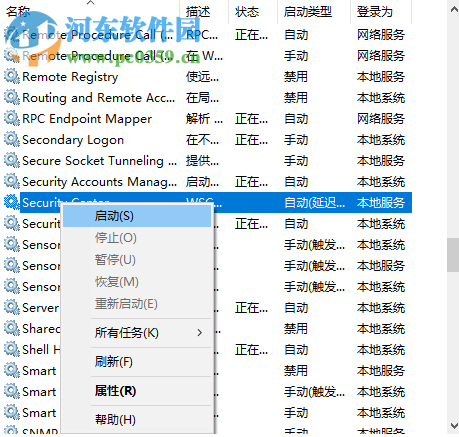This screenshot has width=459, height=437.
Task: Click 帮助(H) in the context menu
Action: coord(137,420)
